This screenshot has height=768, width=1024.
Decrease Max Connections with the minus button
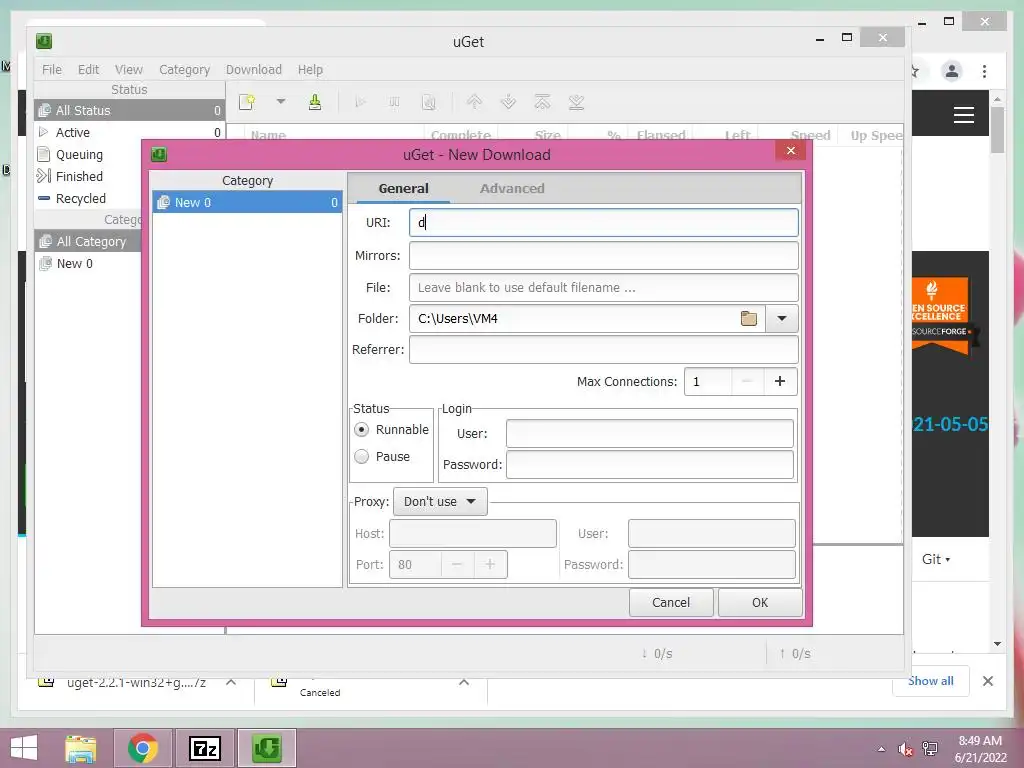tap(748, 381)
